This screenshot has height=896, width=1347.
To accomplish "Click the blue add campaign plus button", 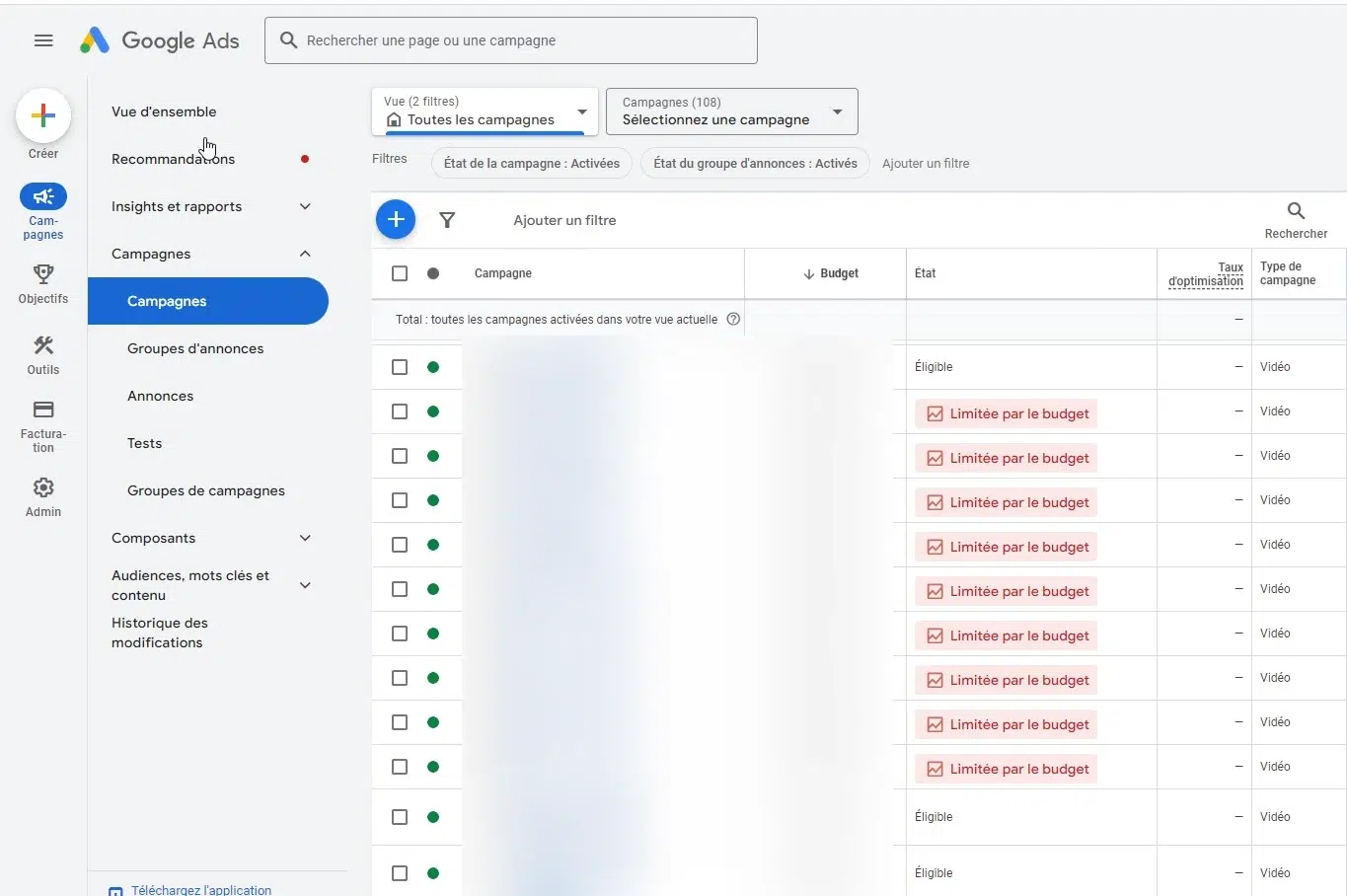I will 396,219.
